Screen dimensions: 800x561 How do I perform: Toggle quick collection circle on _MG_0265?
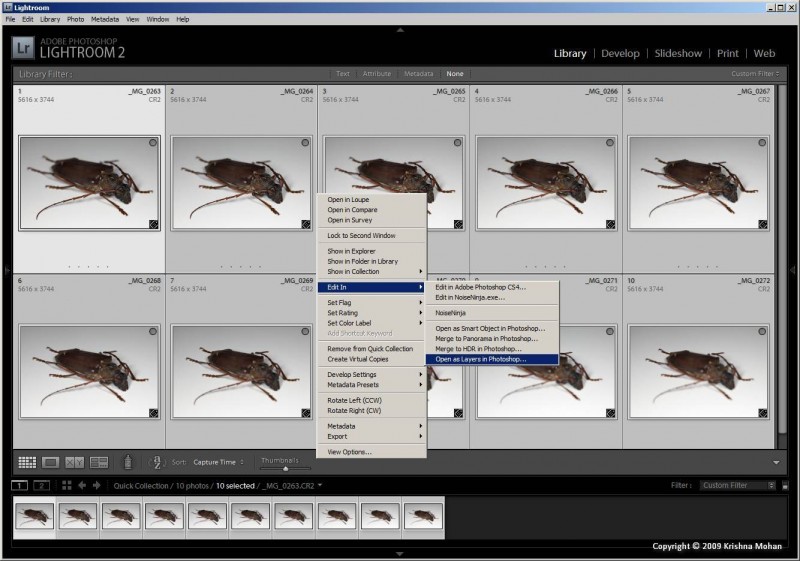point(458,143)
